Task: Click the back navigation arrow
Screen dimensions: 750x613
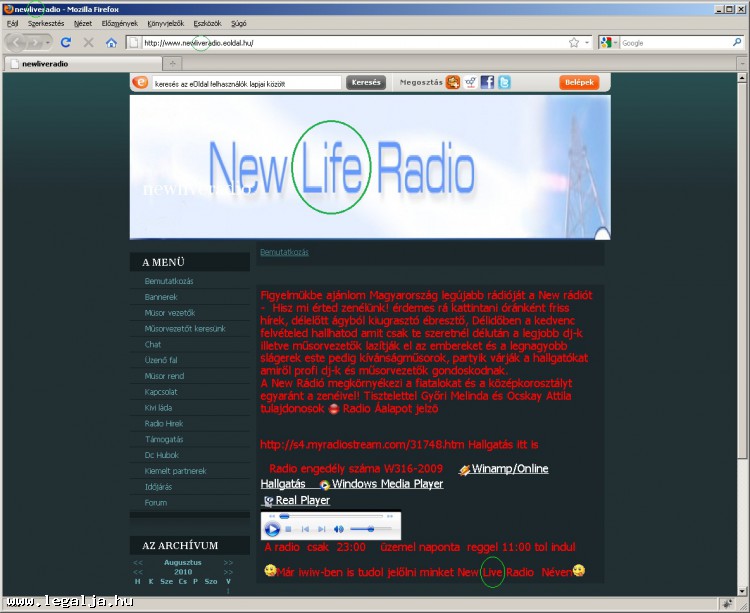Action: [x=17, y=43]
